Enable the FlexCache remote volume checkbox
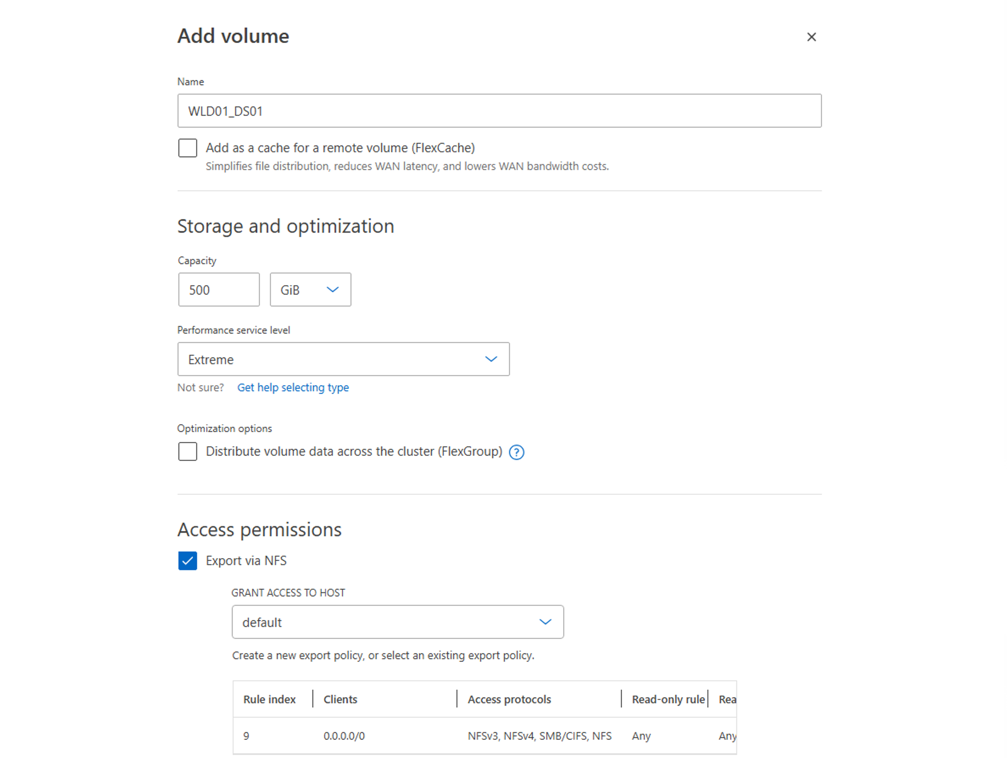Screen dimensions: 1008x758 coord(188,148)
